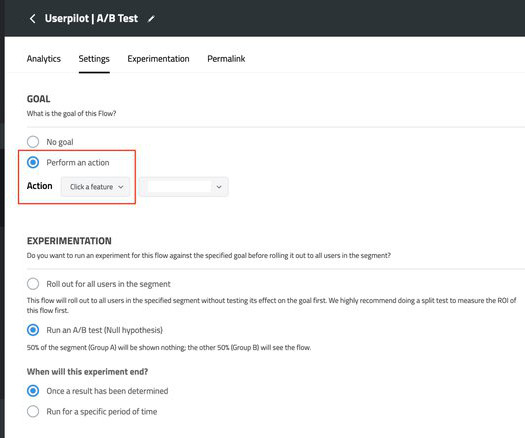Open the Analytics tab
Viewport: 525px width, 438px height.
coord(44,59)
